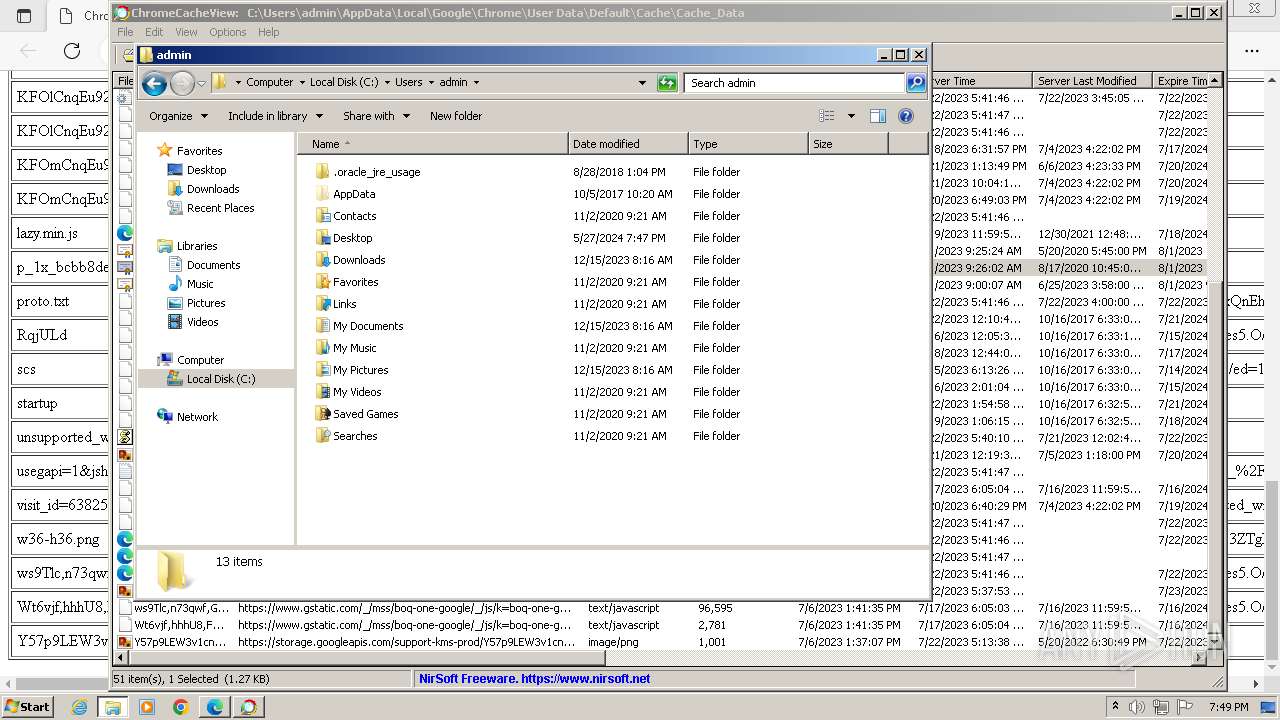Select Users in the address breadcrumb
This screenshot has width=1280, height=720.
[408, 83]
